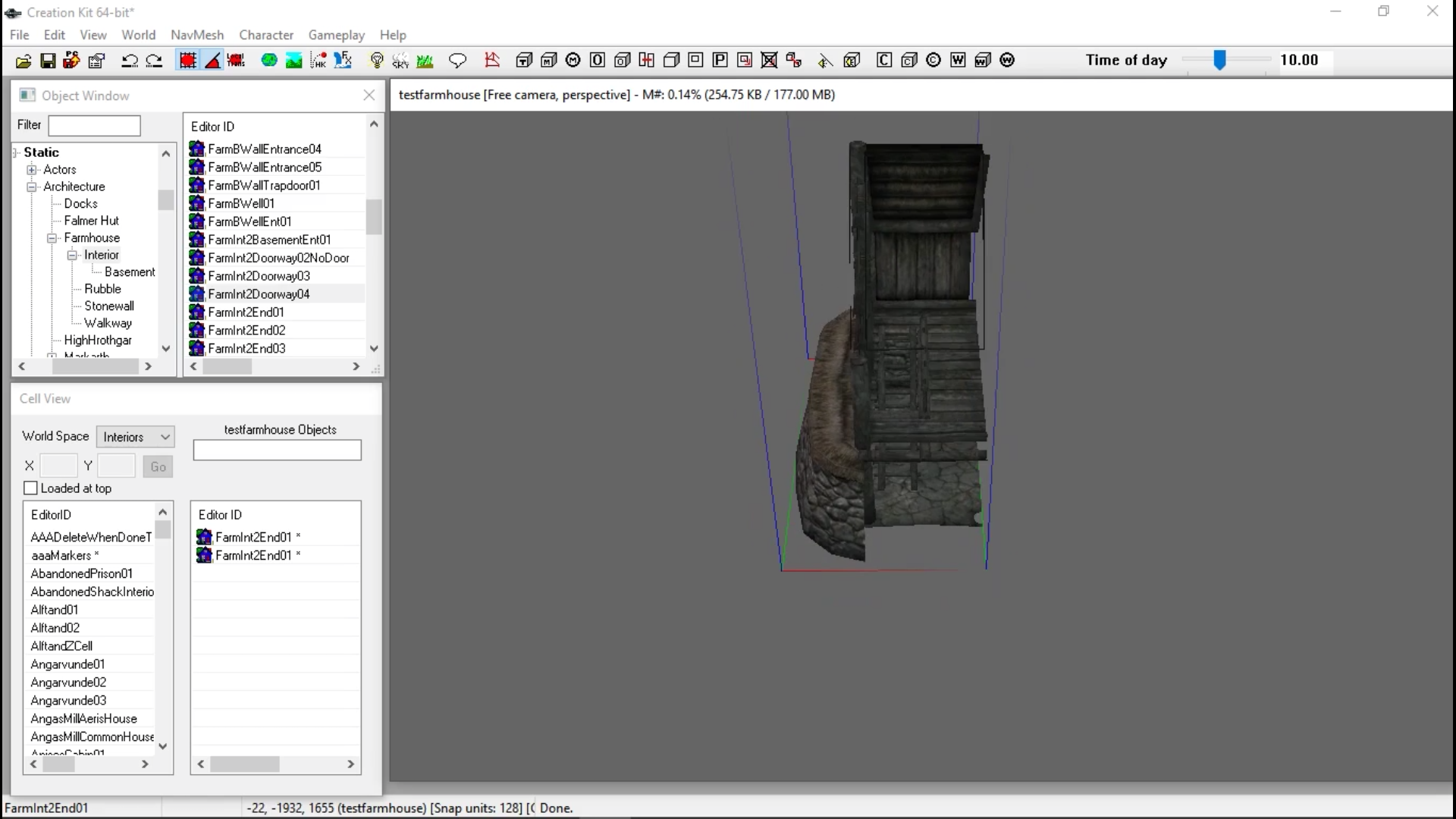
Task: Open the View menu
Action: 93,35
